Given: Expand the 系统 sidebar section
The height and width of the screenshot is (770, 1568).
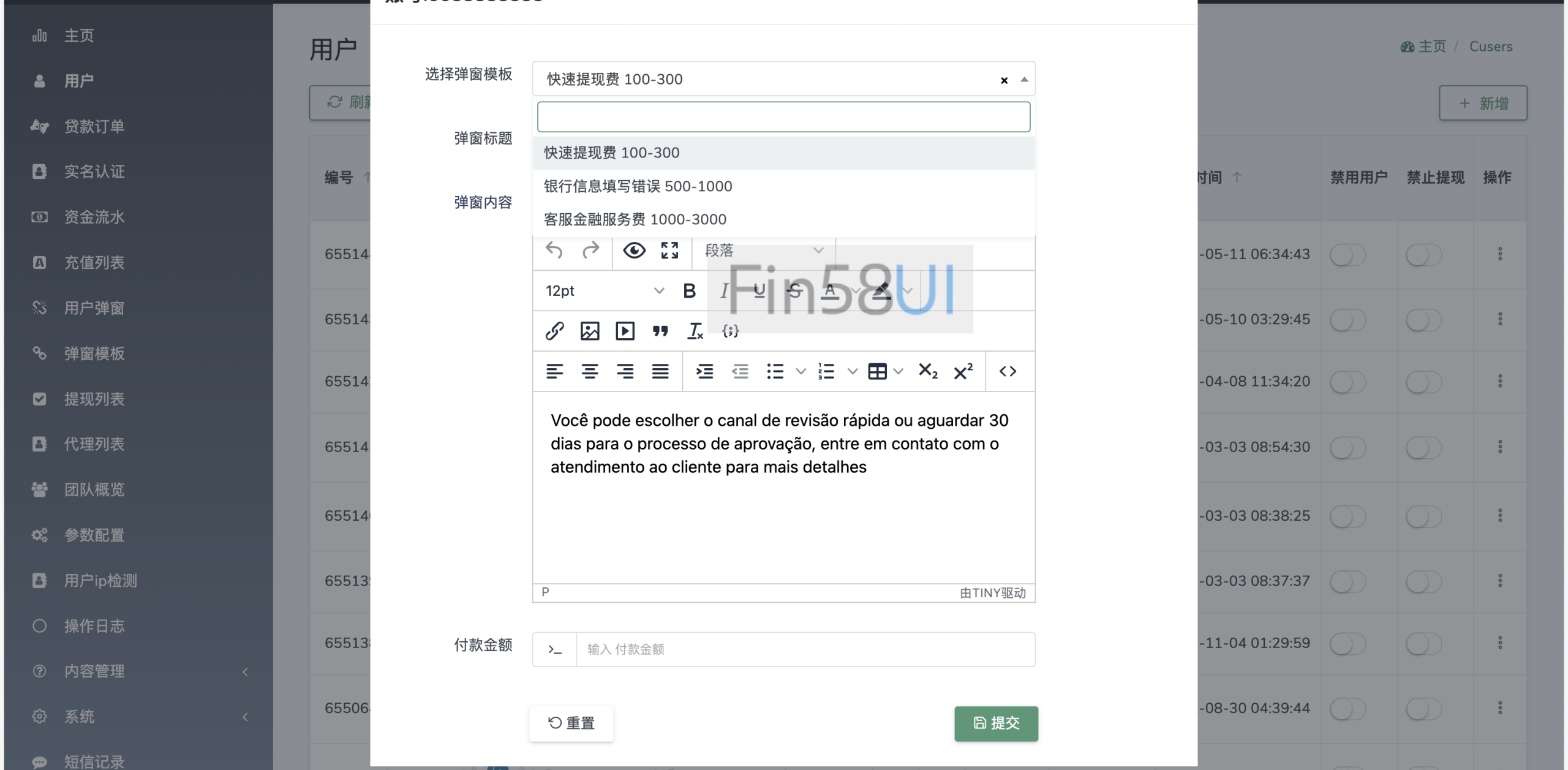Looking at the screenshot, I should [78, 716].
